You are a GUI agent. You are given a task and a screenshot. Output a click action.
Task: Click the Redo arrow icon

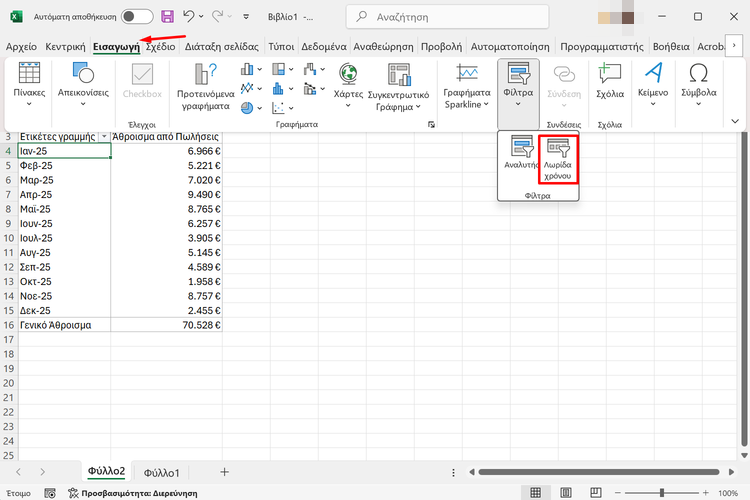click(217, 17)
